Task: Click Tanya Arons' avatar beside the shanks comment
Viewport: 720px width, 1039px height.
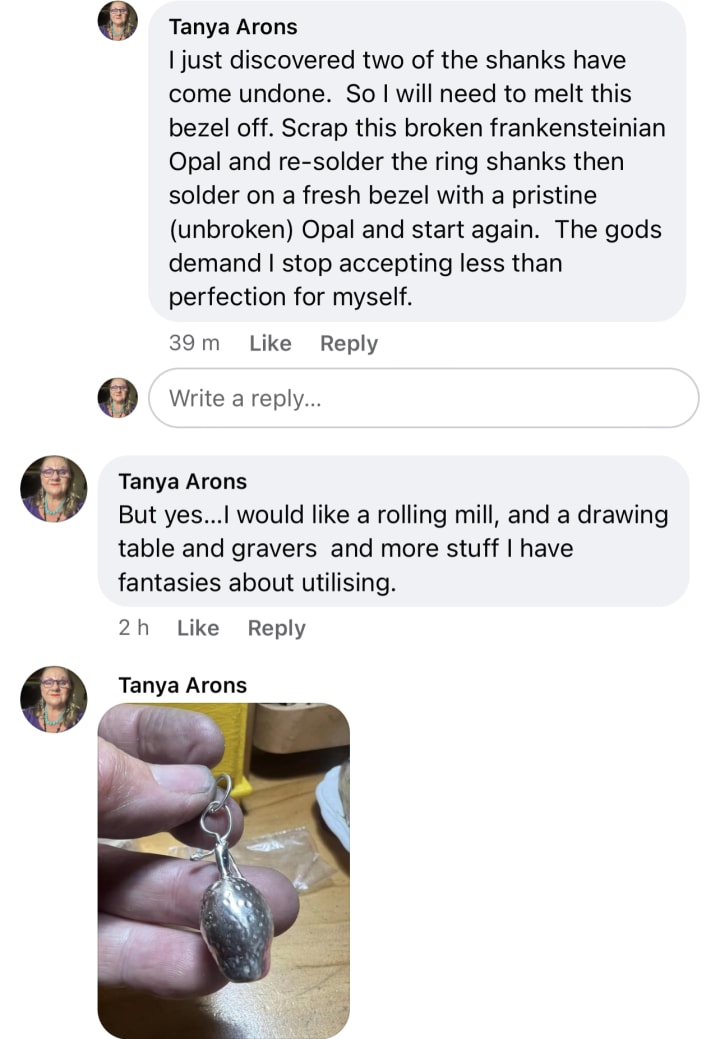Action: click(x=117, y=21)
